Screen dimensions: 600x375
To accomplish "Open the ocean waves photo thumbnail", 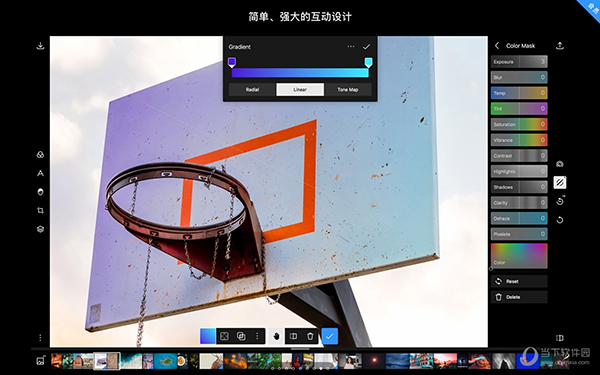I will (x=131, y=361).
